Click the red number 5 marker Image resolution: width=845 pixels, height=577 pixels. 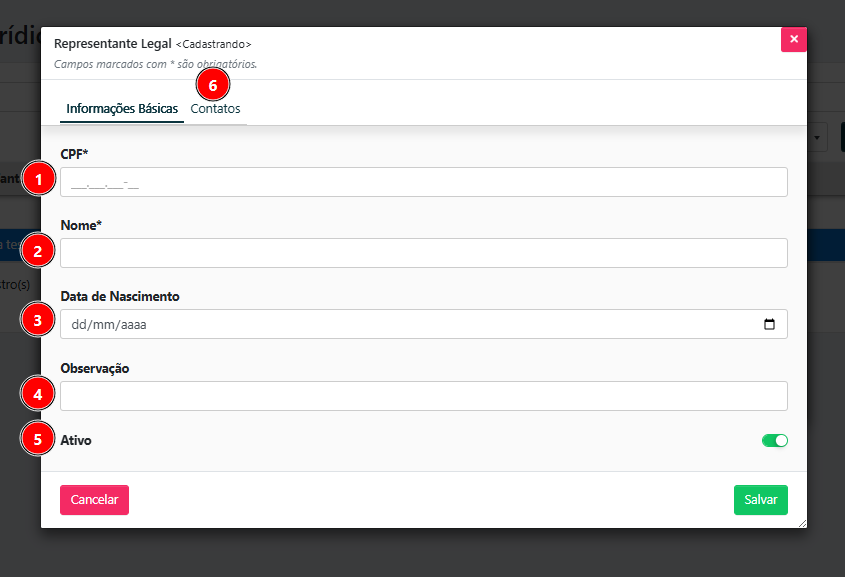tap(38, 439)
